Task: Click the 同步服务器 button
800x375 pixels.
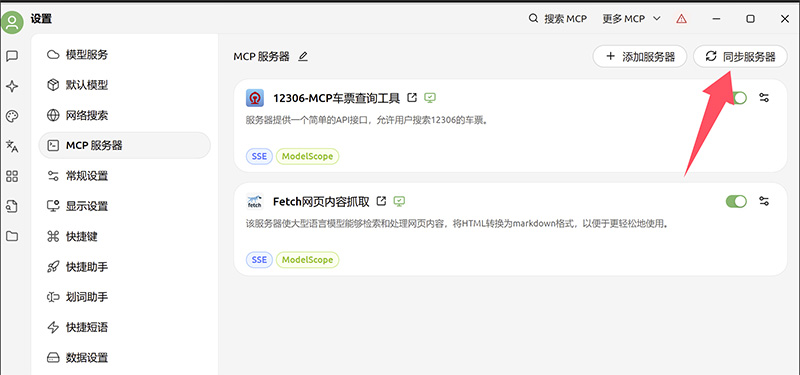Action: 740,56
